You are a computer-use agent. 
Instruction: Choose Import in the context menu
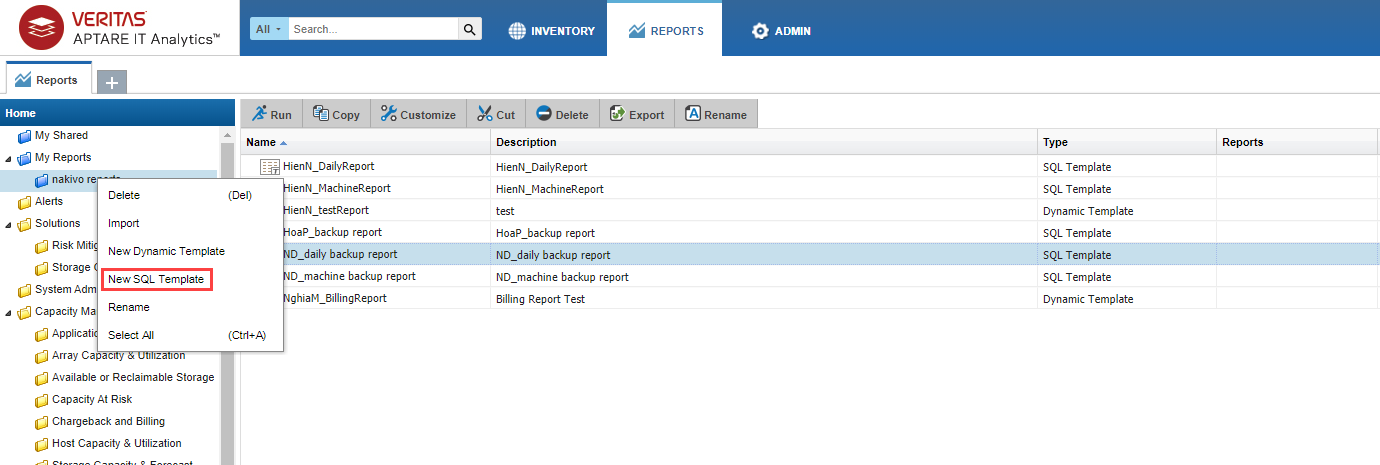[124, 223]
